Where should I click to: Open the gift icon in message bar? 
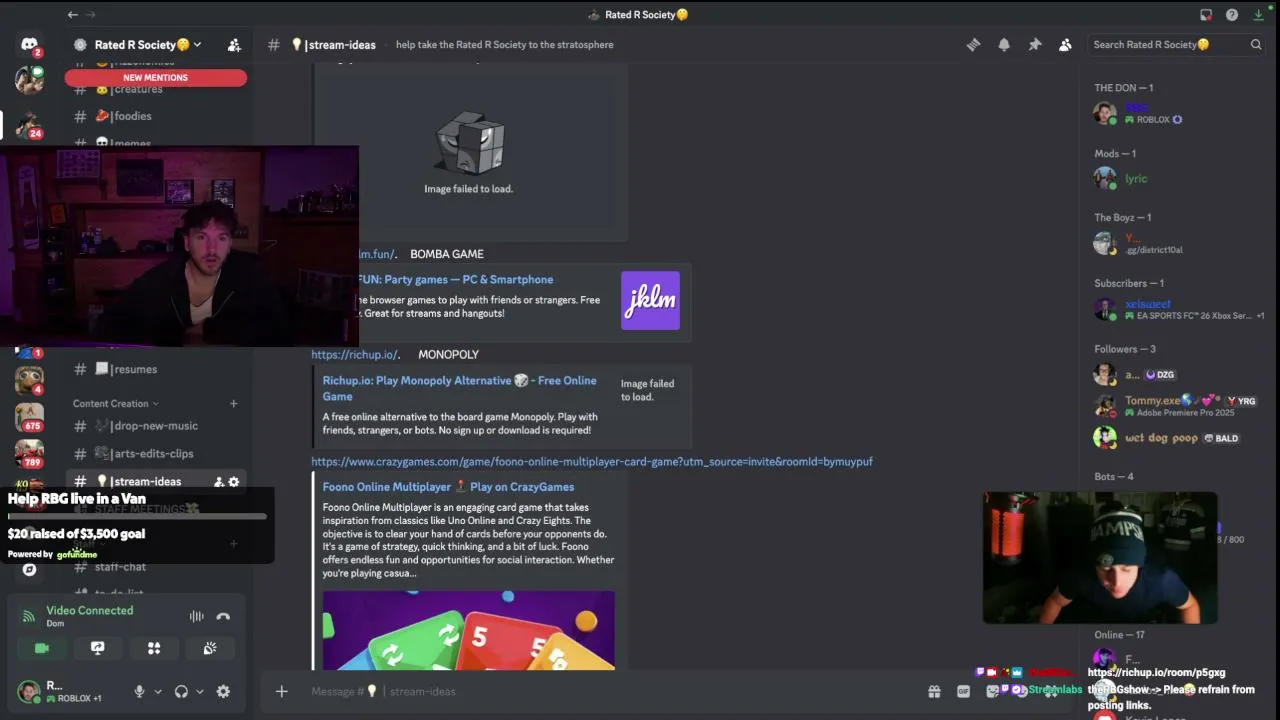point(934,691)
